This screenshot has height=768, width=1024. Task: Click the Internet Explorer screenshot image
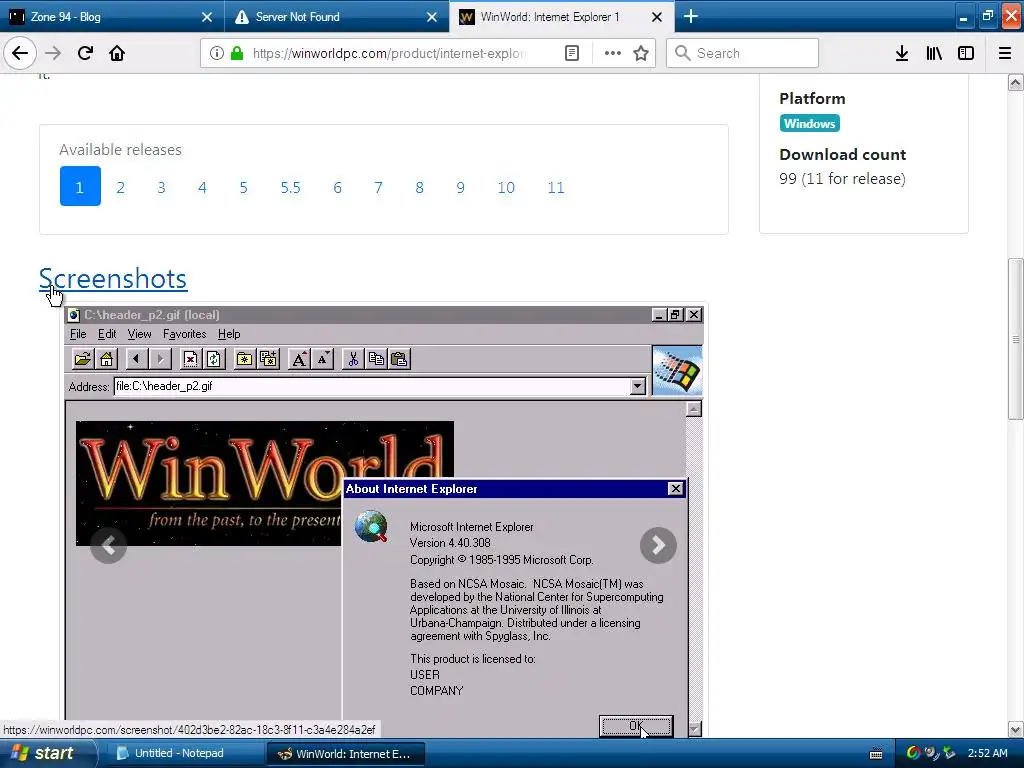[x=385, y=520]
